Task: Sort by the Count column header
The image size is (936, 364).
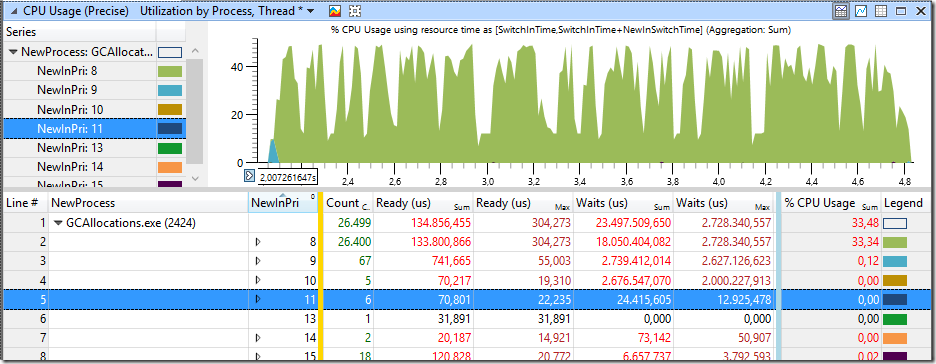Action: (348, 203)
